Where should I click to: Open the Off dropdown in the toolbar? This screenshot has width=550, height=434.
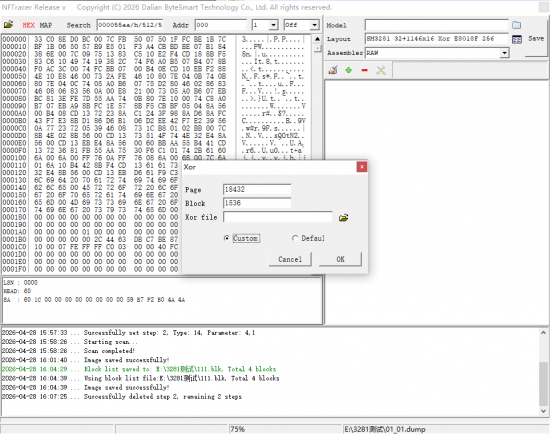coord(314,25)
